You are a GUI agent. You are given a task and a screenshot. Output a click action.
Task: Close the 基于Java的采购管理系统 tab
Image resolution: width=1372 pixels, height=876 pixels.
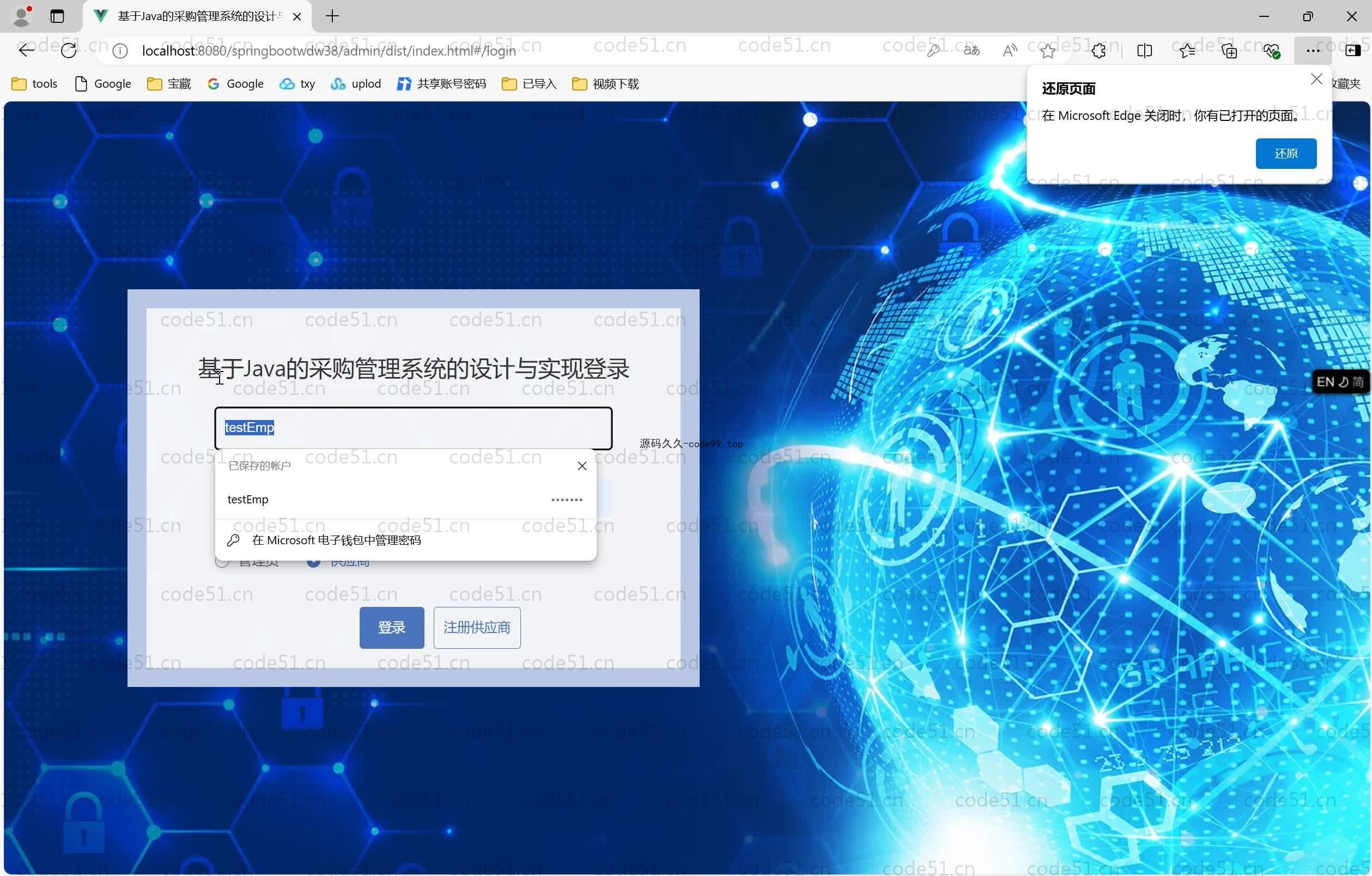point(297,16)
